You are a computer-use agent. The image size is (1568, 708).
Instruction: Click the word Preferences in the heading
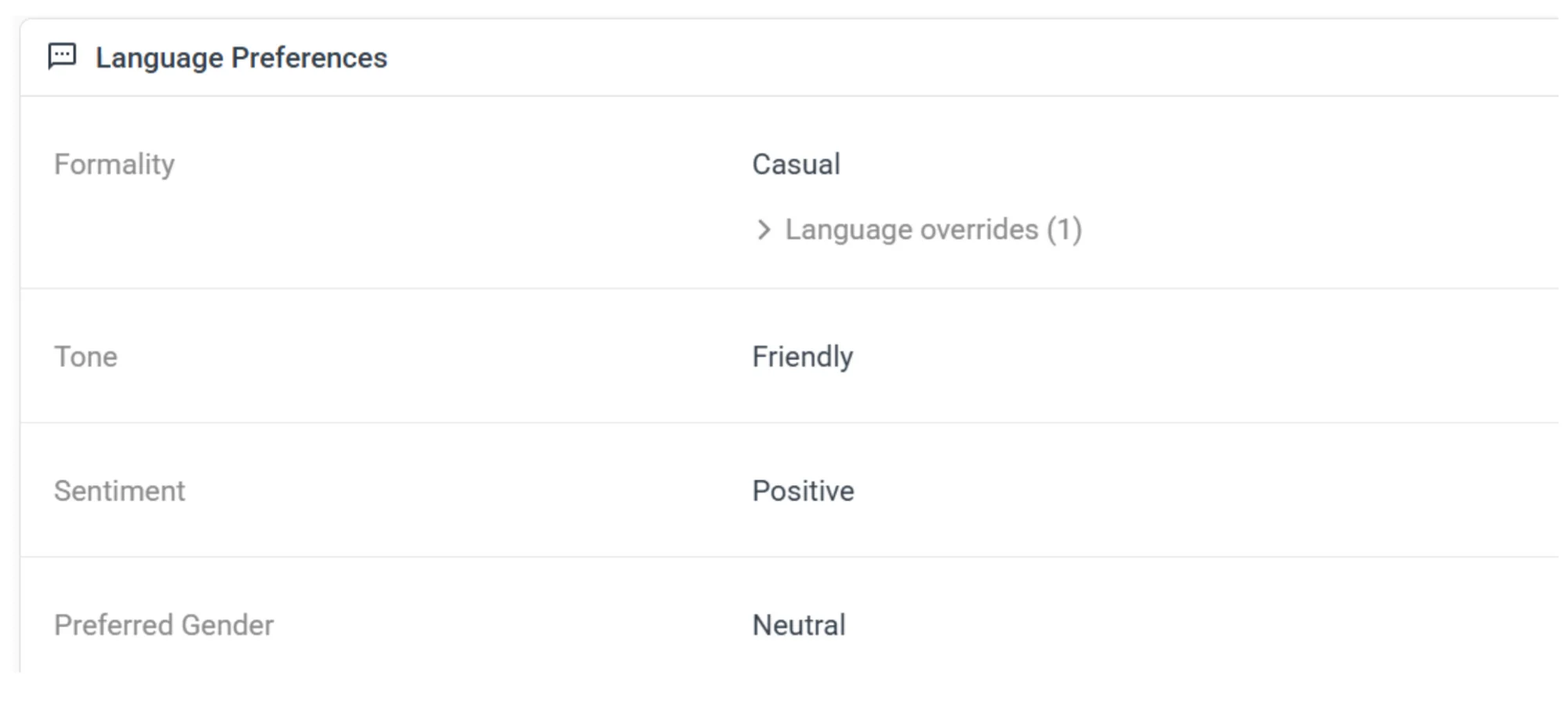(309, 58)
